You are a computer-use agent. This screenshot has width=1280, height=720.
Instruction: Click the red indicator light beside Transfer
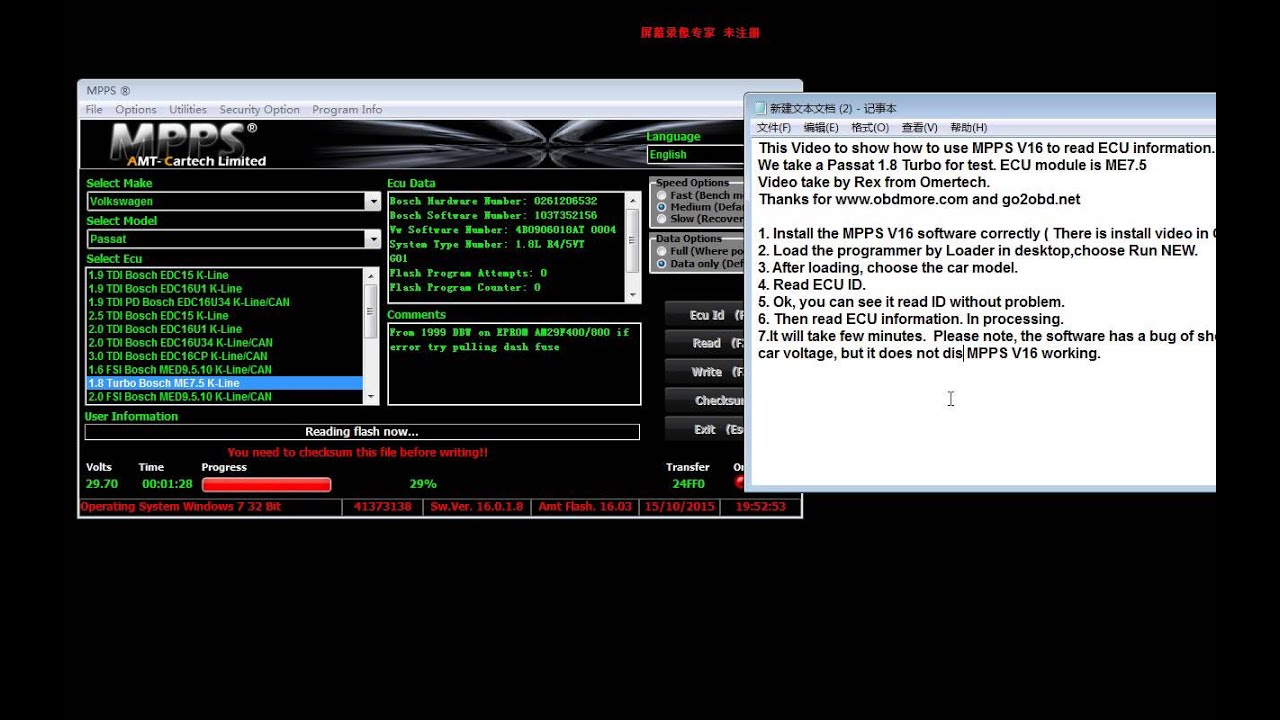[x=740, y=483]
